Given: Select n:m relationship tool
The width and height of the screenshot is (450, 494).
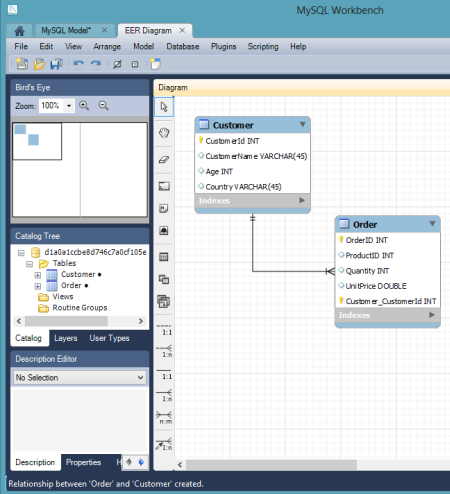Looking at the screenshot, I should 164,418.
